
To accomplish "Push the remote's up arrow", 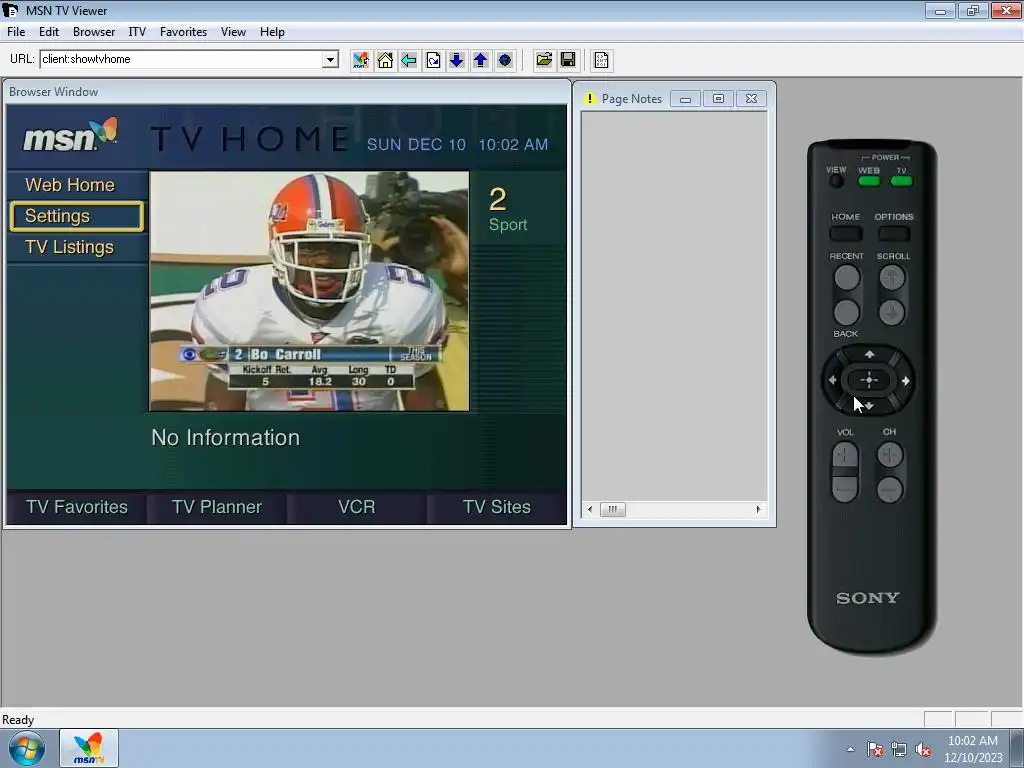I will coord(869,355).
